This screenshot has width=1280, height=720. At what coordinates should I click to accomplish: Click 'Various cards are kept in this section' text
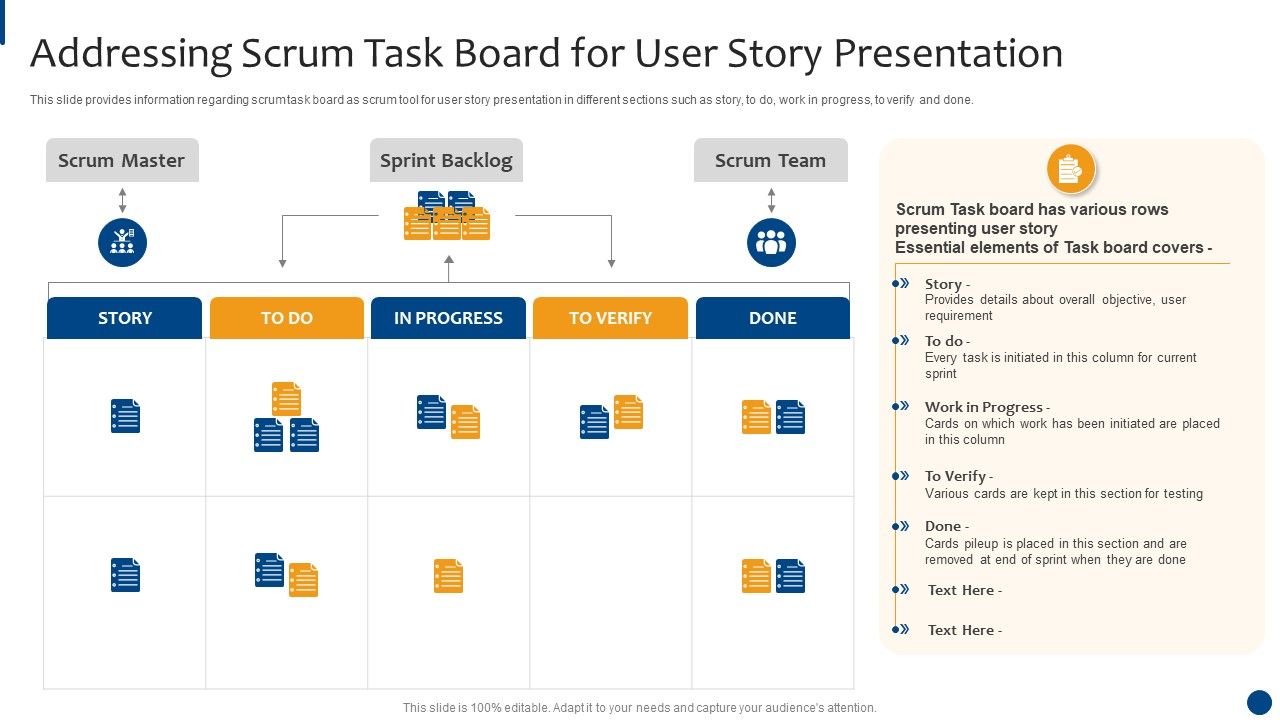point(1064,493)
